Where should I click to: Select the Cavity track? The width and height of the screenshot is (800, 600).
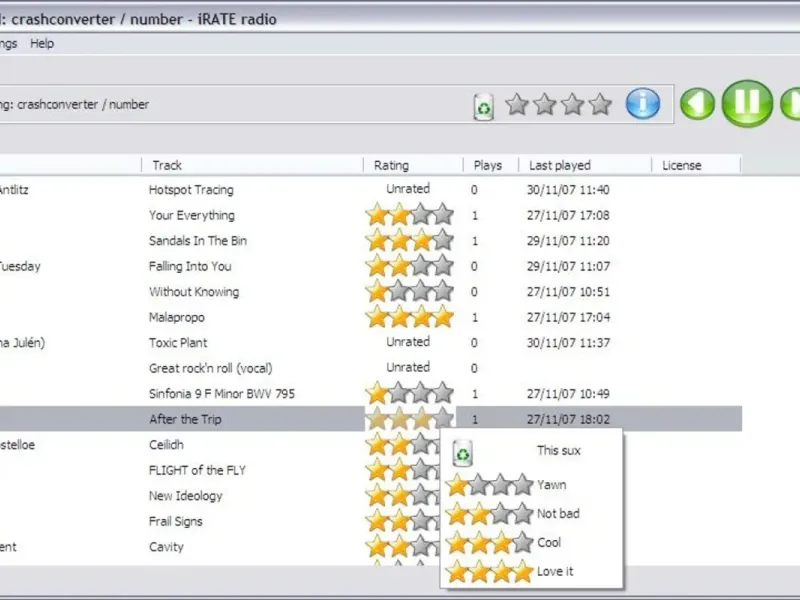click(166, 547)
